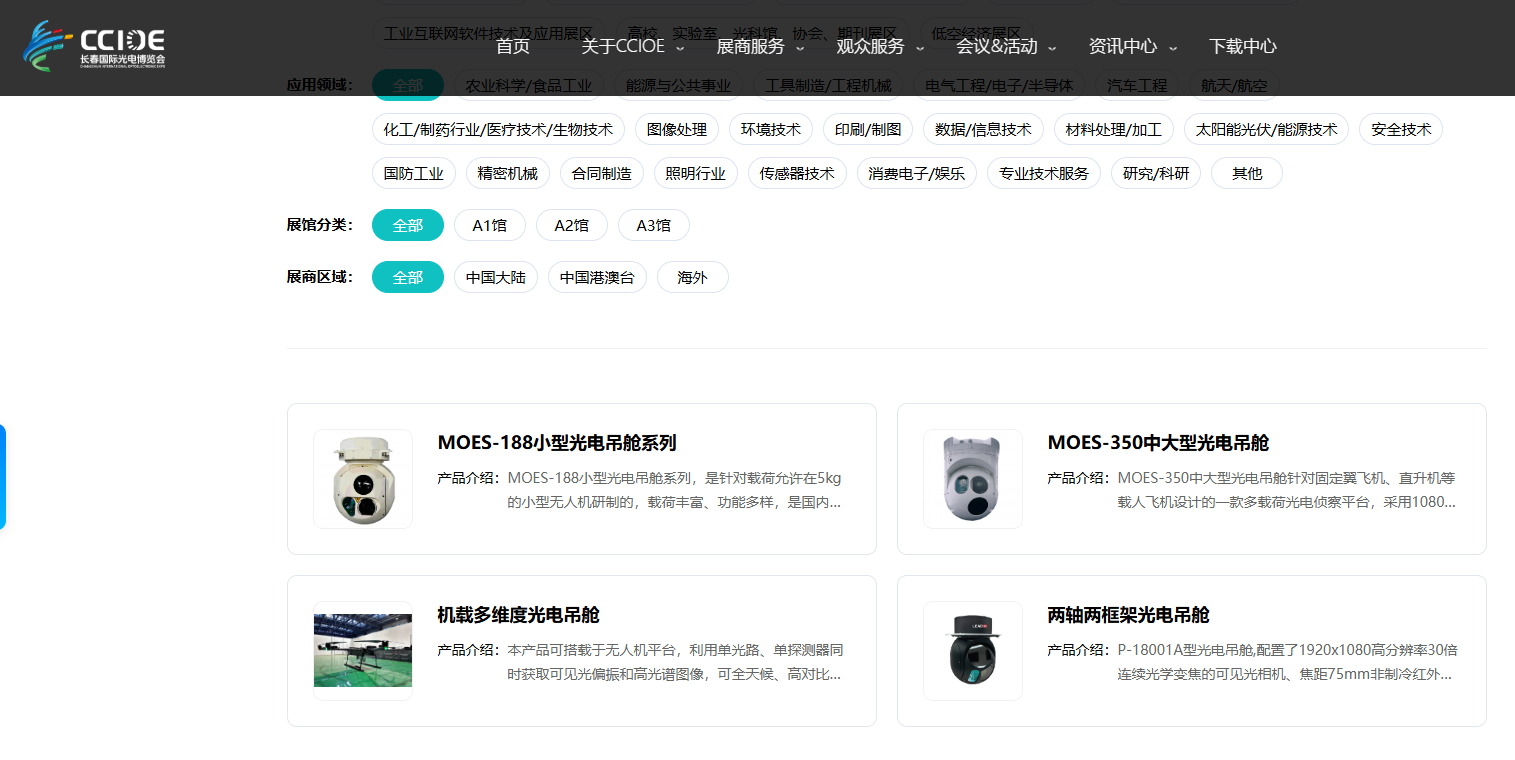Select 中国大陆 exhibitor region filter

tap(496, 277)
